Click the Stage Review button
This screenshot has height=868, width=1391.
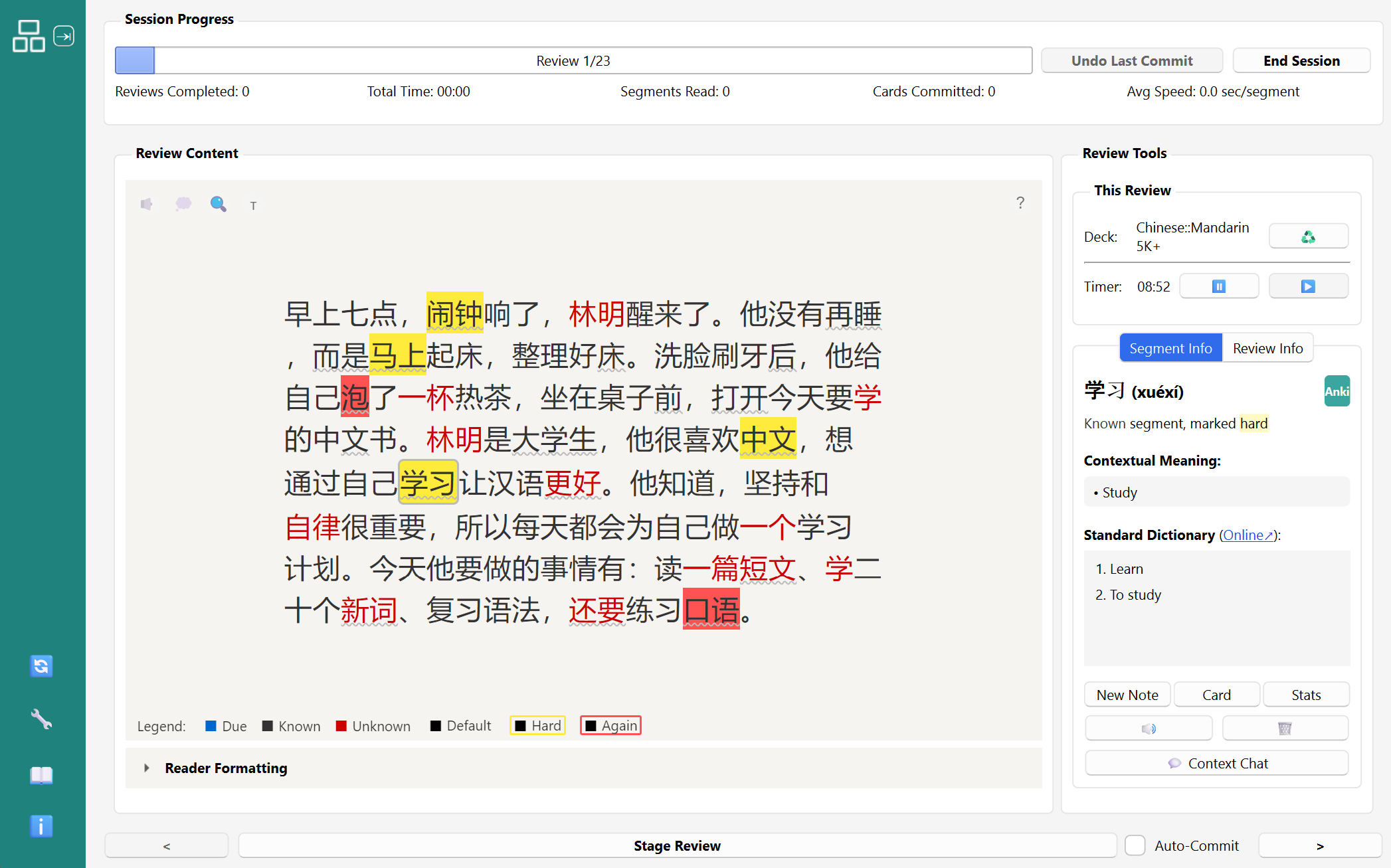(x=676, y=845)
